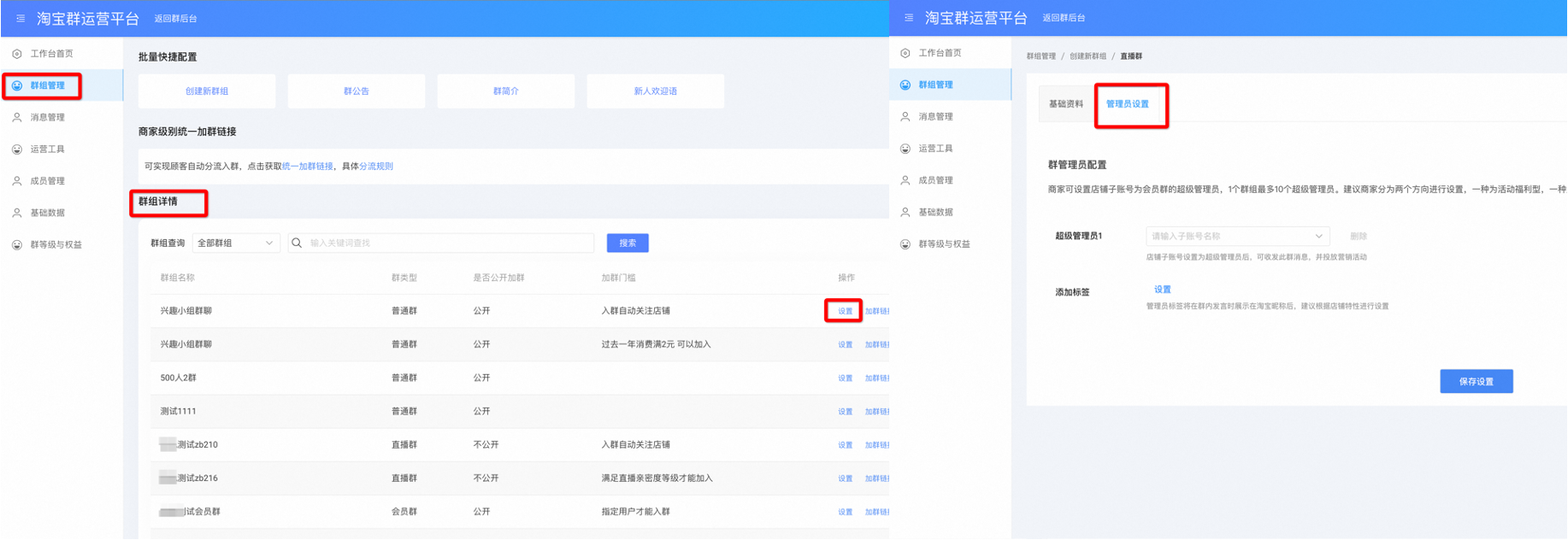
Task: Click 删除 beside the 超级管理员1 field
Action: click(1359, 237)
